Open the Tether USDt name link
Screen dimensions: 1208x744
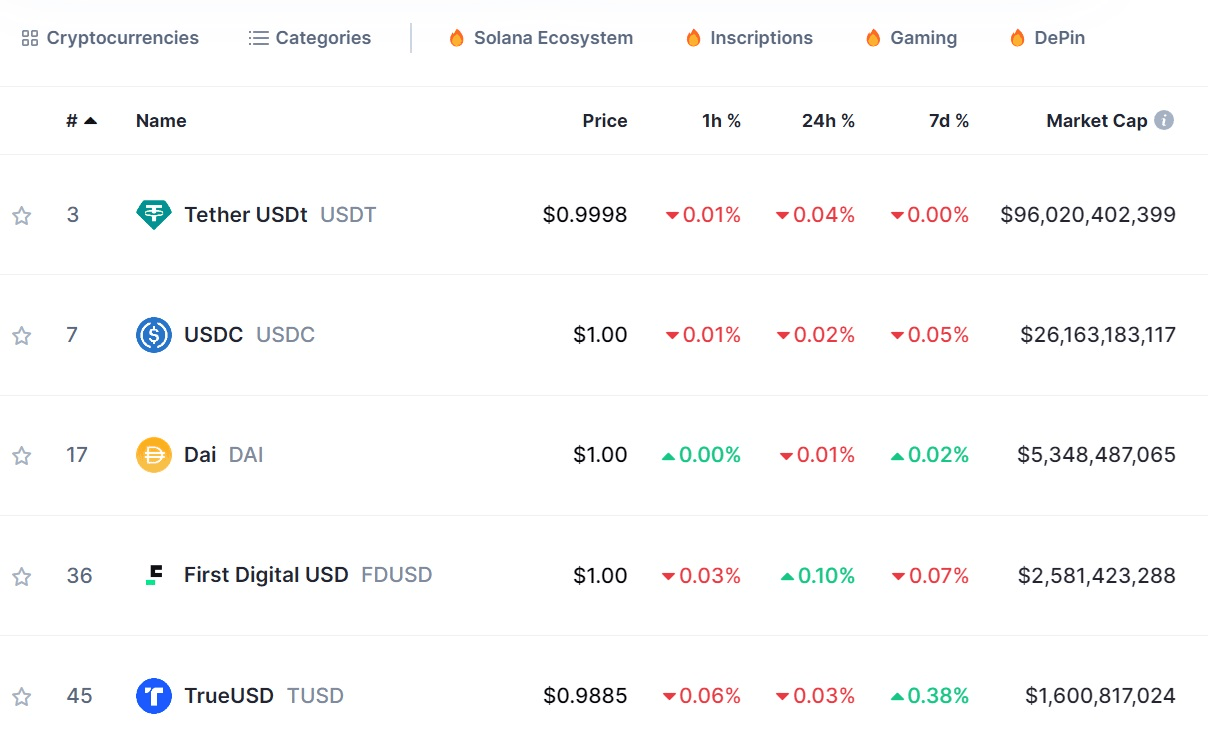[245, 214]
